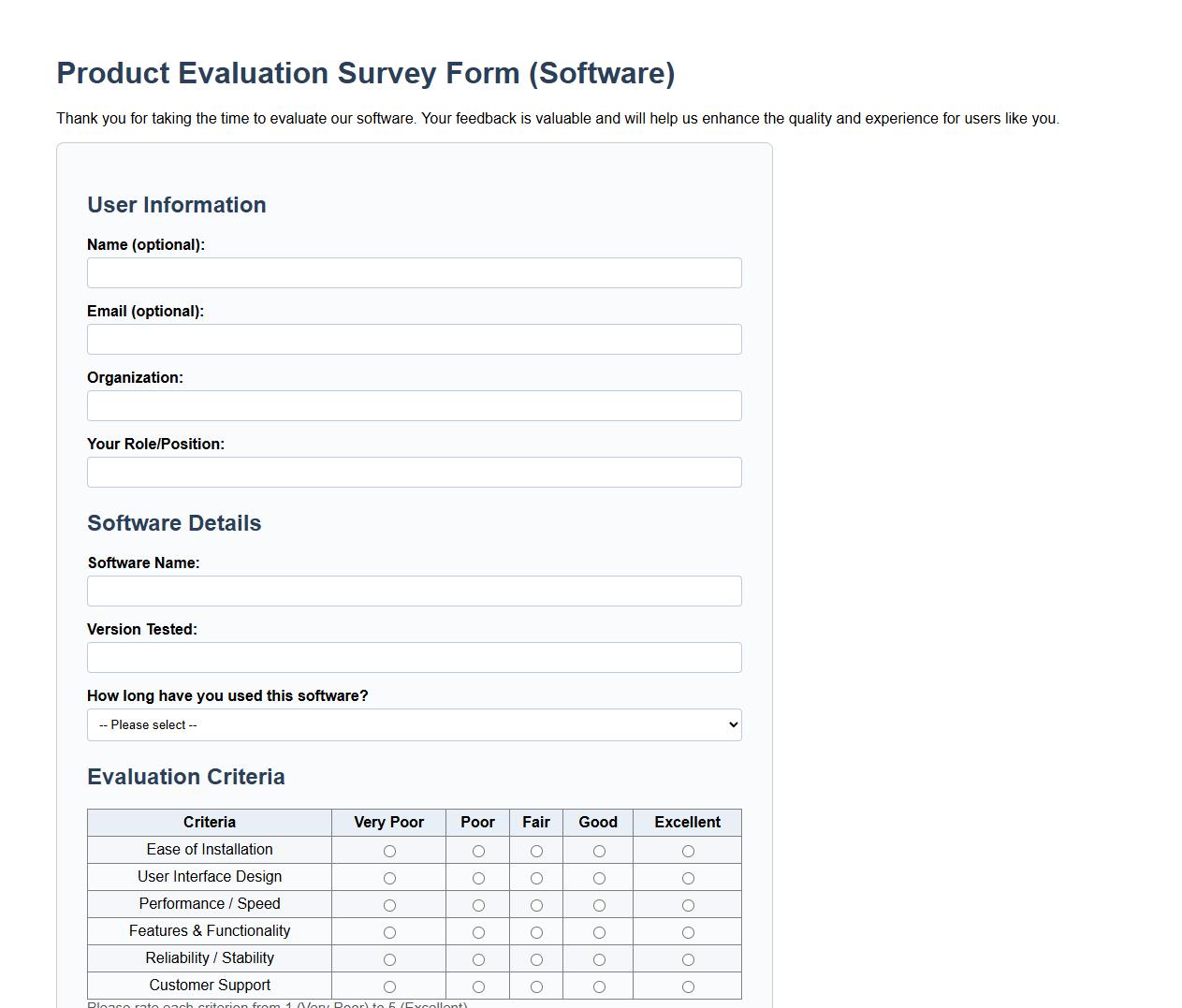Rate Customer Support as Fair
The image size is (1182, 1008).
536,986
